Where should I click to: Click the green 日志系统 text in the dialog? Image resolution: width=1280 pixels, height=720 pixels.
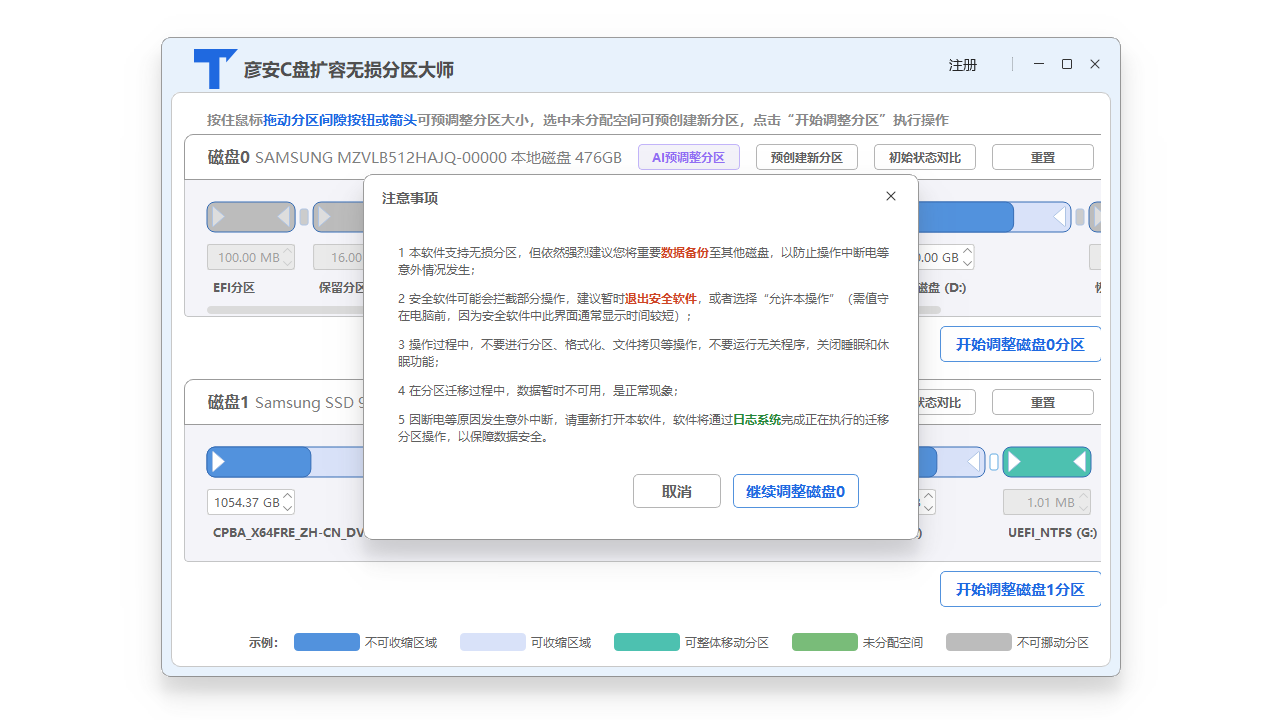(757, 420)
